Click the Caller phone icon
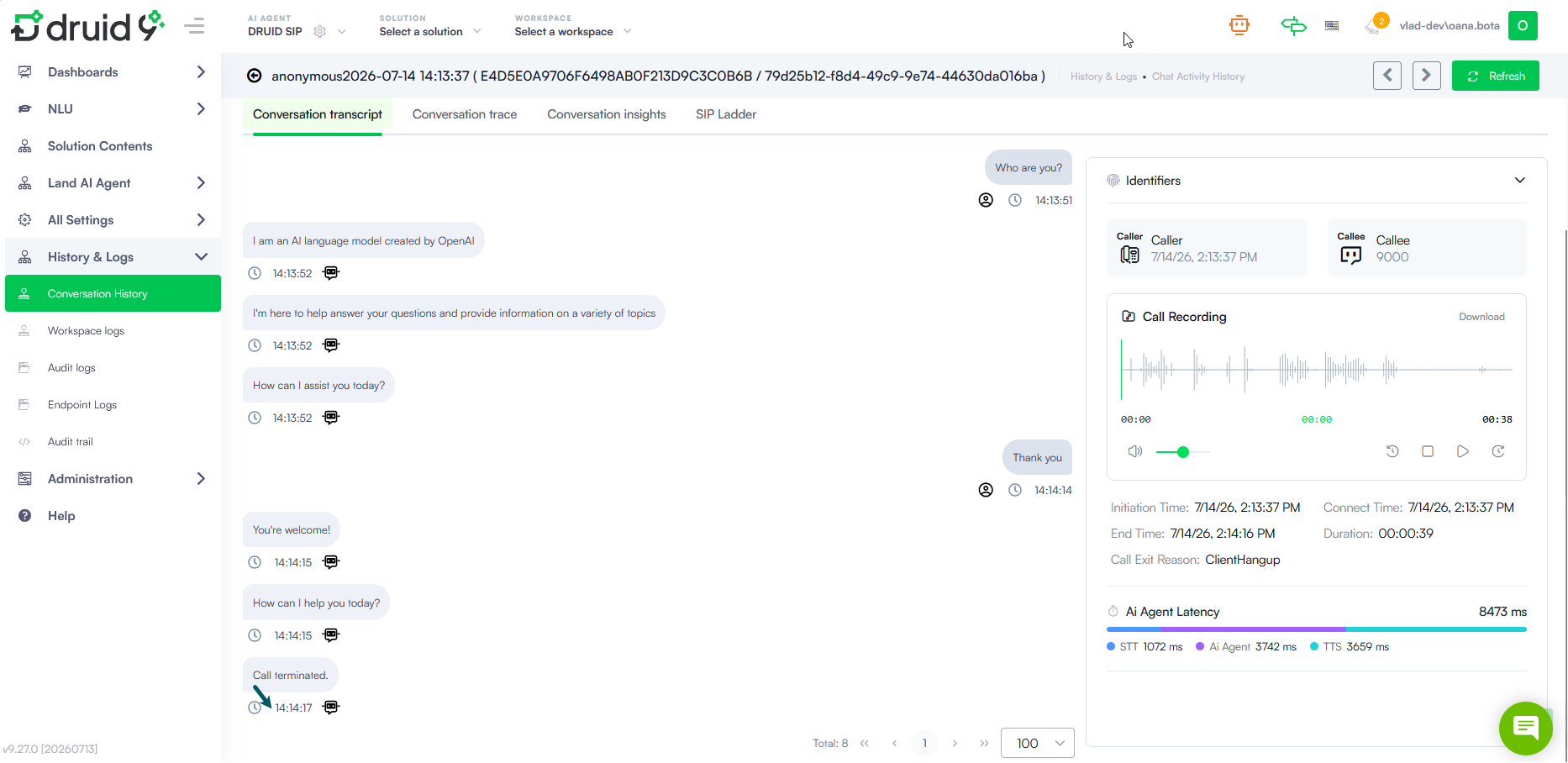 click(1130, 255)
